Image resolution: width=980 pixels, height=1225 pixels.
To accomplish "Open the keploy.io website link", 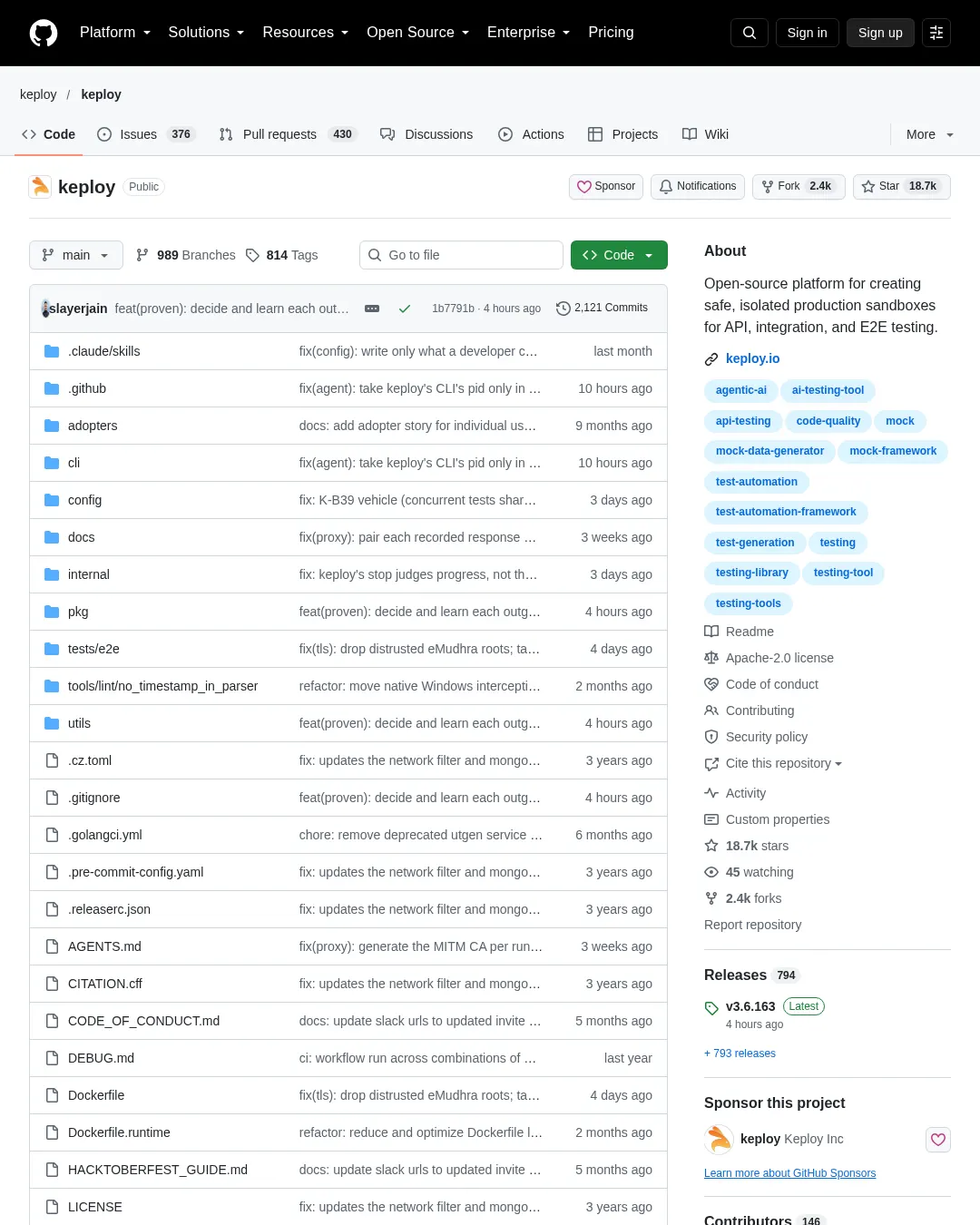I will coord(753,358).
